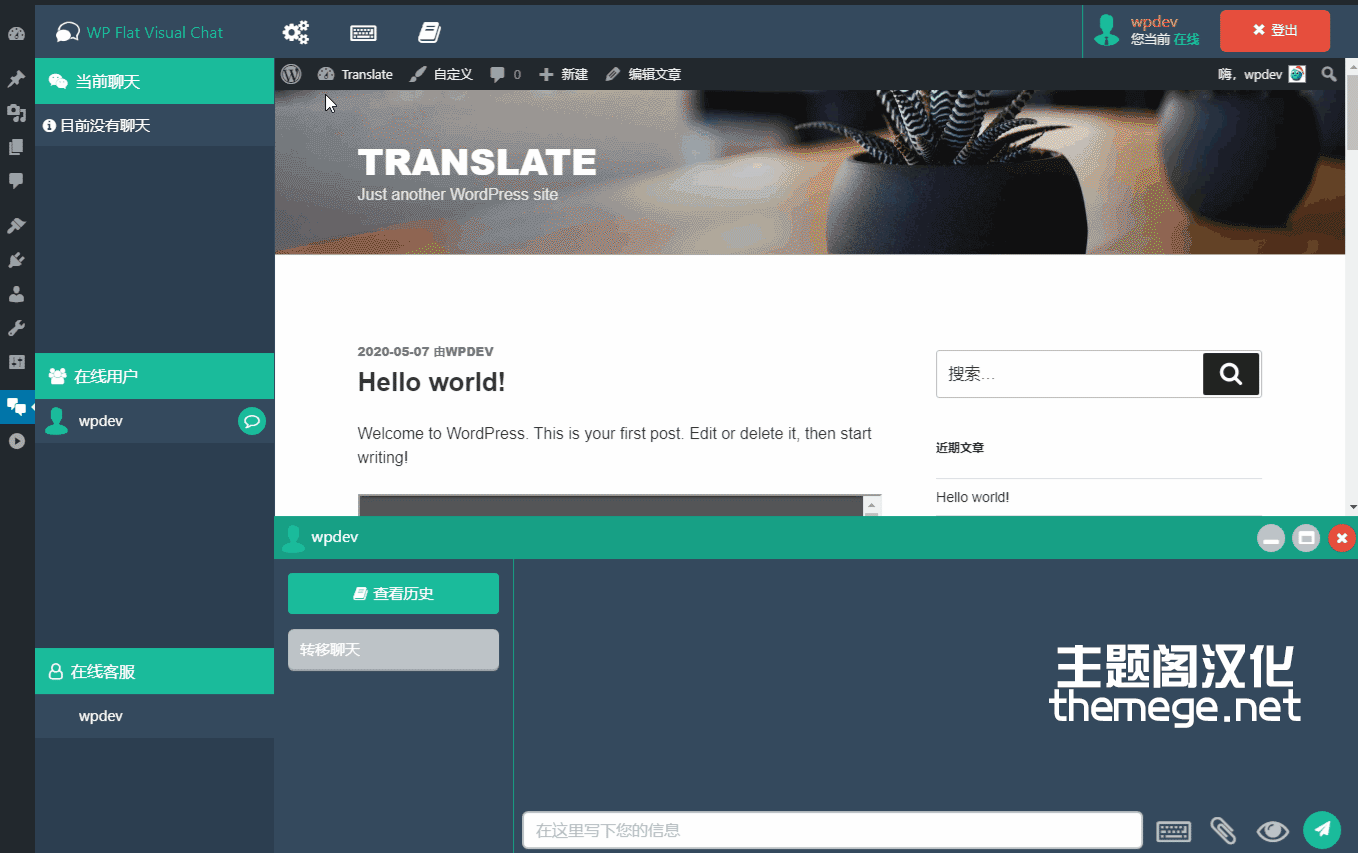Image resolution: width=1358 pixels, height=853 pixels.
Task: Open Hello world! under 近期文章
Action: tap(973, 497)
